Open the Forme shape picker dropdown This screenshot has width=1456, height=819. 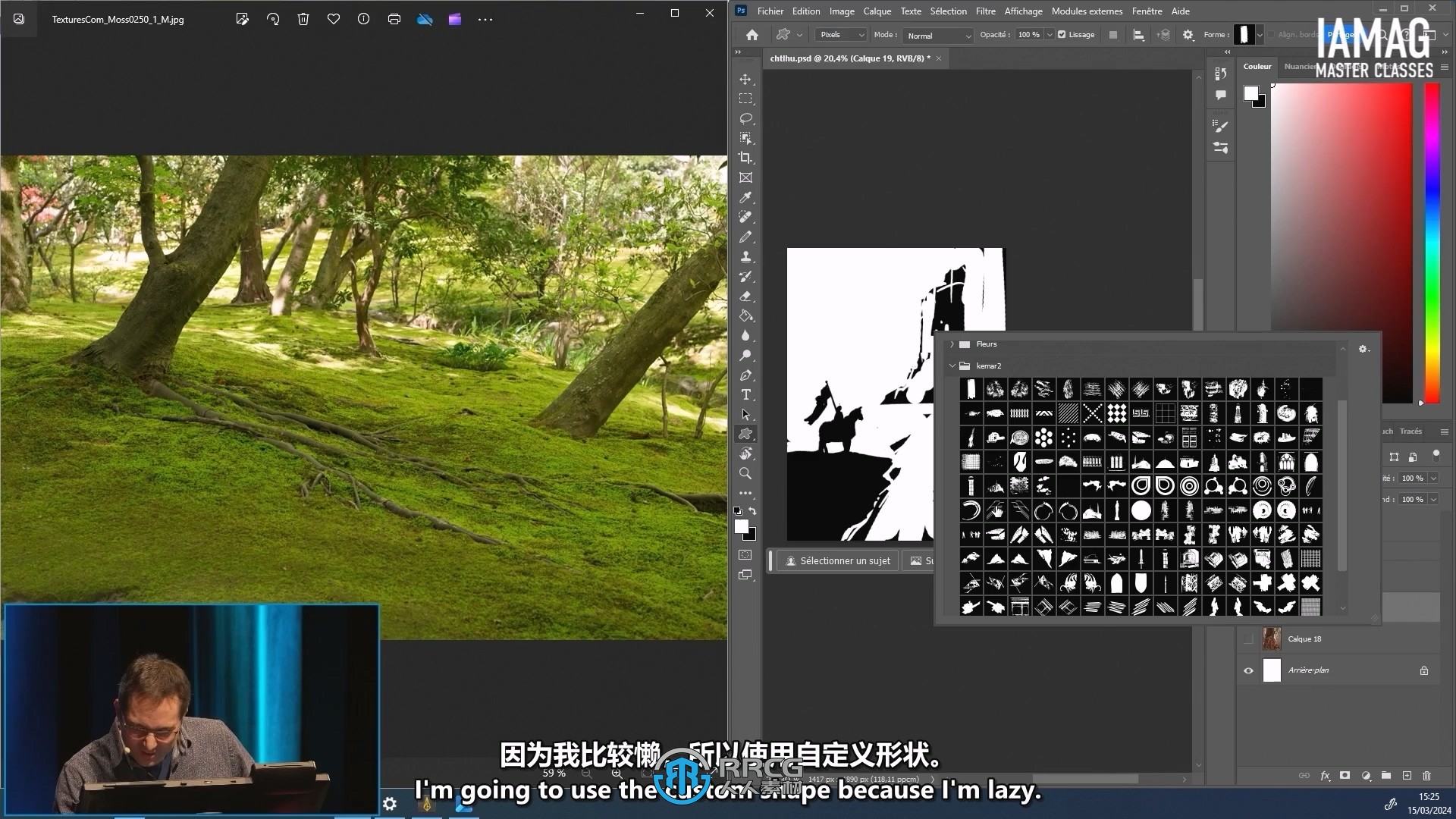pyautogui.click(x=1260, y=35)
